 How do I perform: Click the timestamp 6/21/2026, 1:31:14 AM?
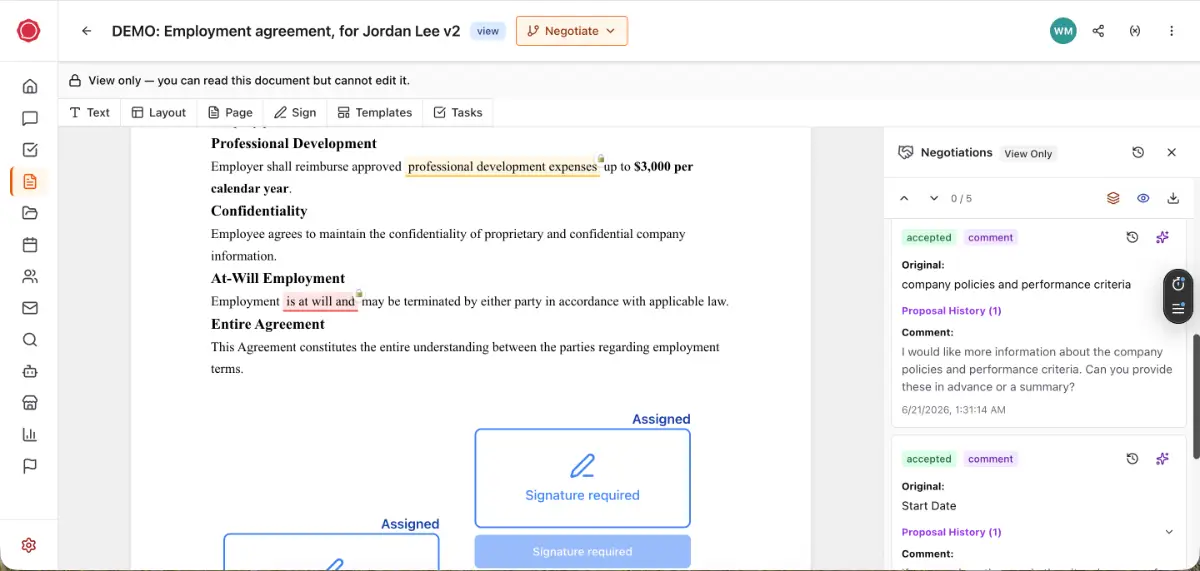(x=953, y=410)
